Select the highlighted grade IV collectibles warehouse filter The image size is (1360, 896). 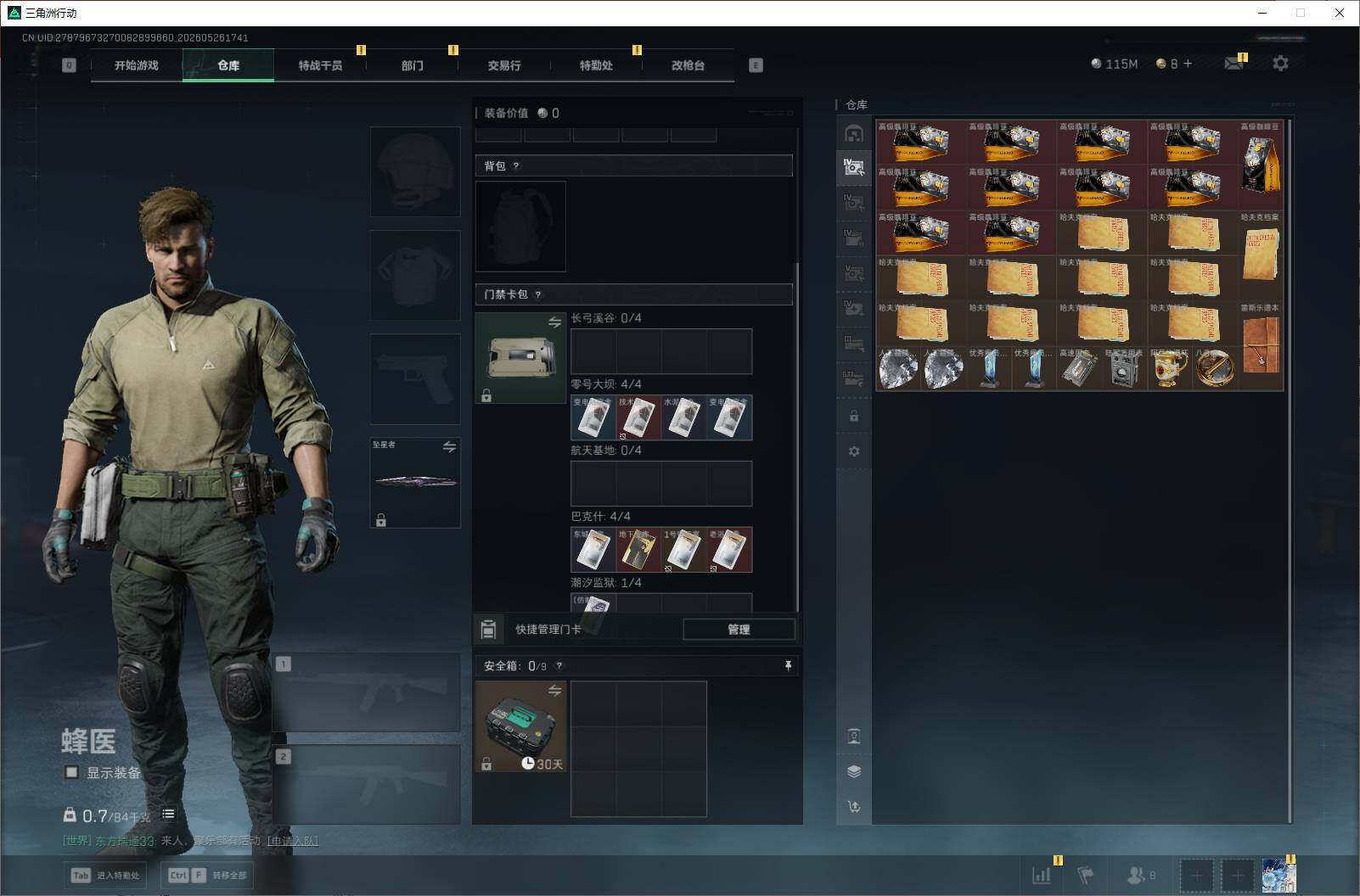(x=854, y=167)
